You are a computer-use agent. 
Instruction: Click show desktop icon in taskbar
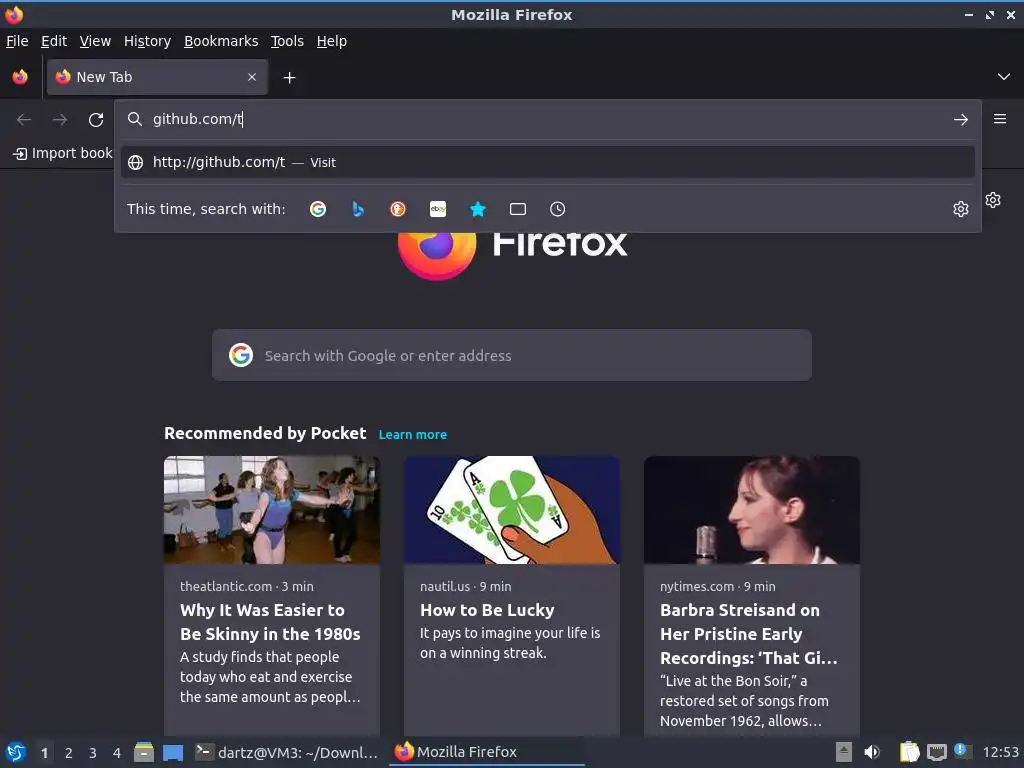tap(173, 753)
